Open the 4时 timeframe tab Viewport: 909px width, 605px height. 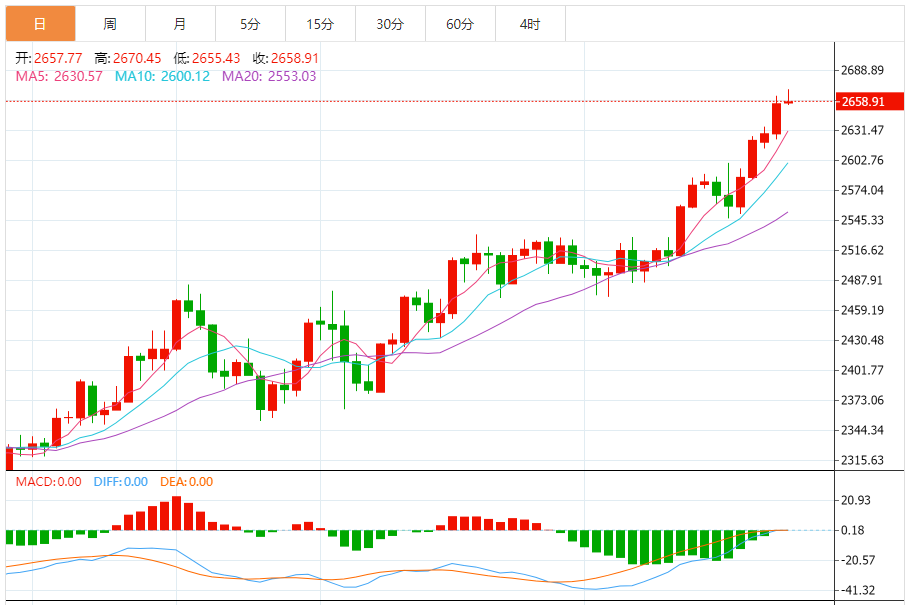(x=530, y=24)
